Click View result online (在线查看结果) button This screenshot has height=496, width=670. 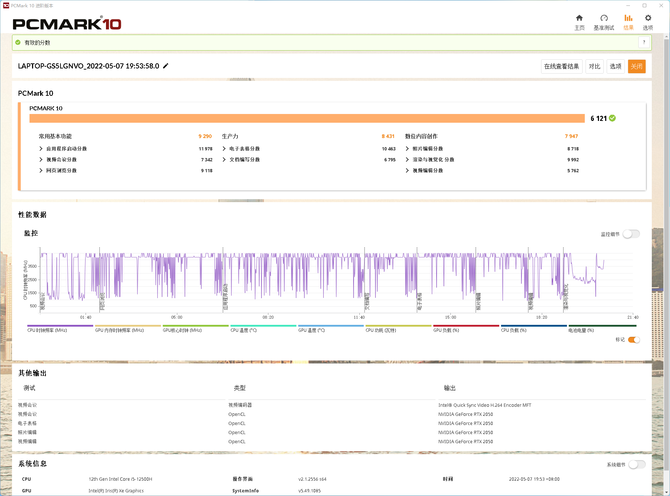(x=561, y=66)
